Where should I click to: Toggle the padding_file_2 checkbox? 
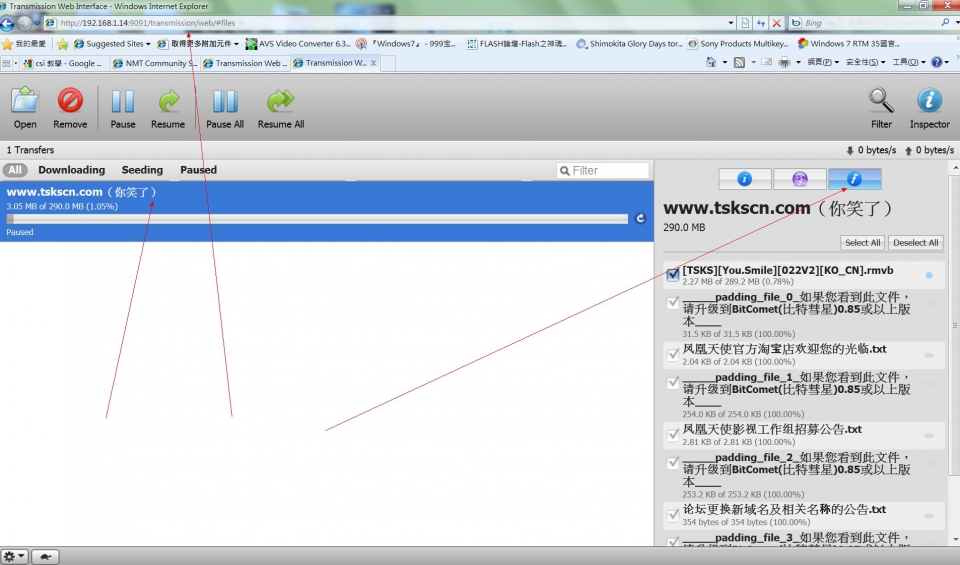coord(673,463)
